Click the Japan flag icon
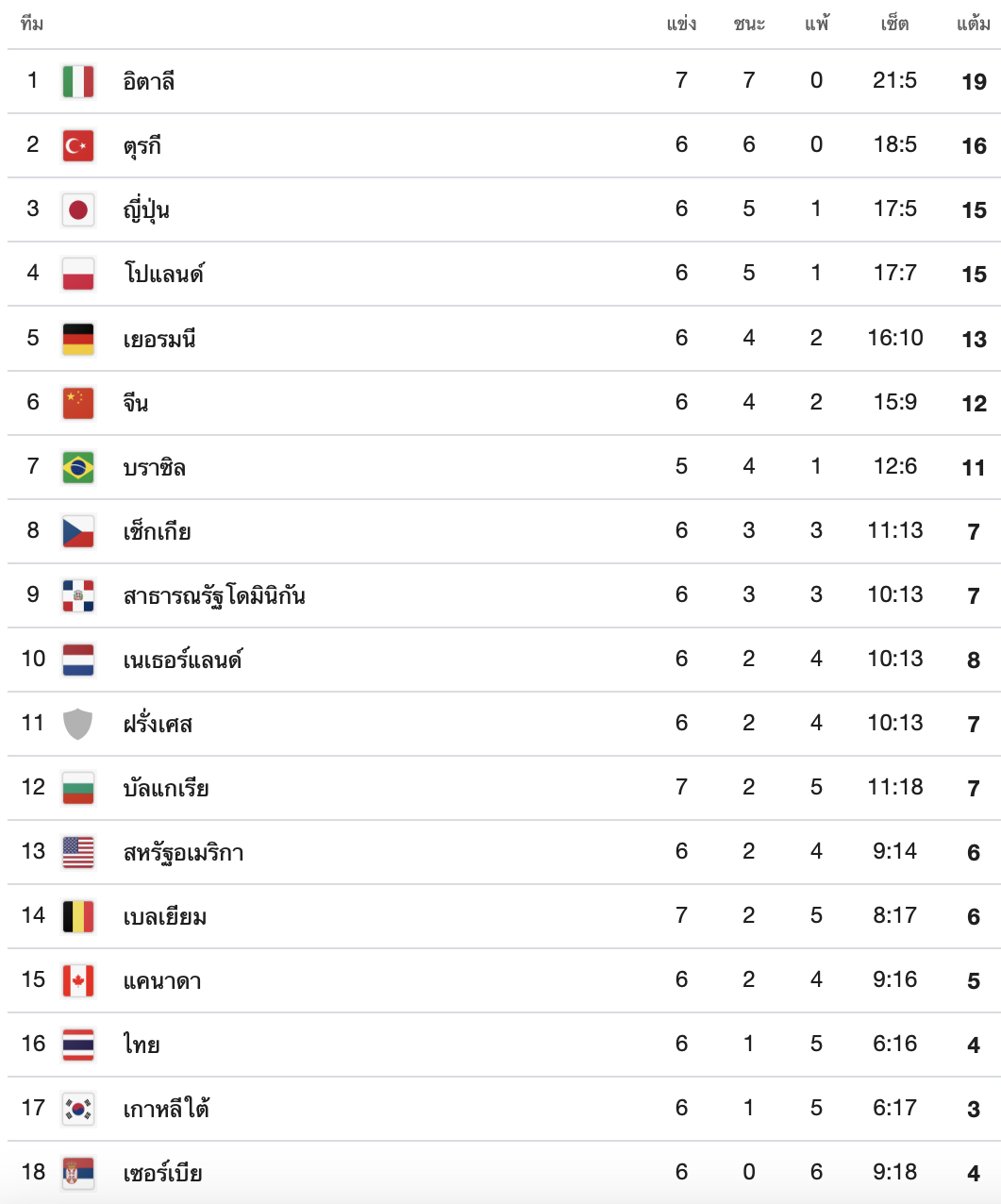 pyautogui.click(x=78, y=209)
